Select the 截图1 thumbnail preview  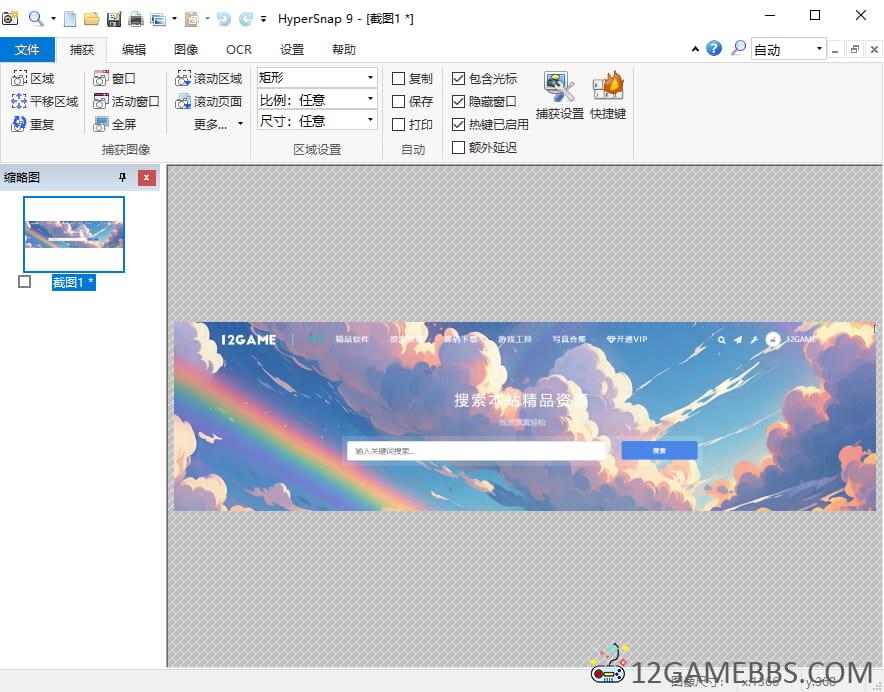(x=74, y=234)
